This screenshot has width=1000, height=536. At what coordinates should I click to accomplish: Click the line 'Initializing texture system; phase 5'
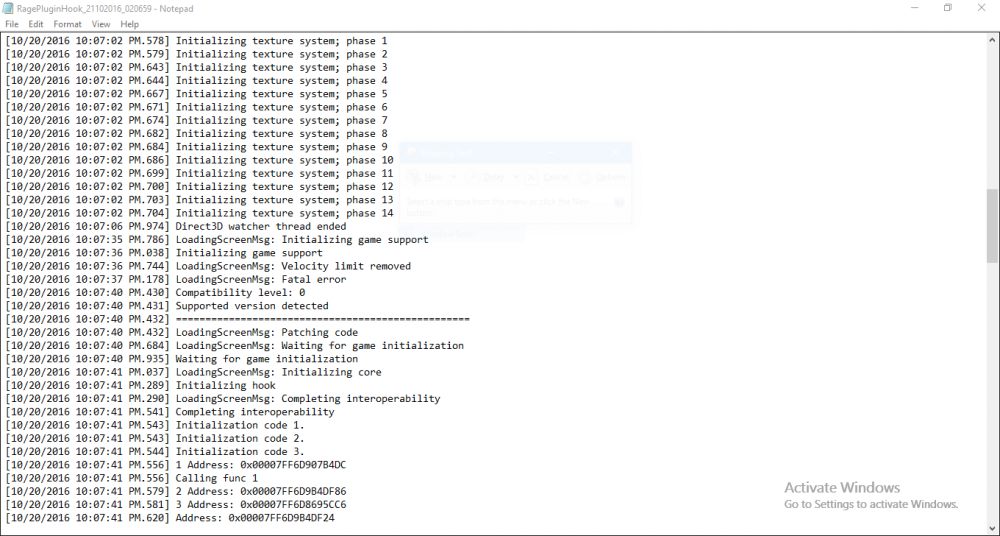tap(196, 94)
